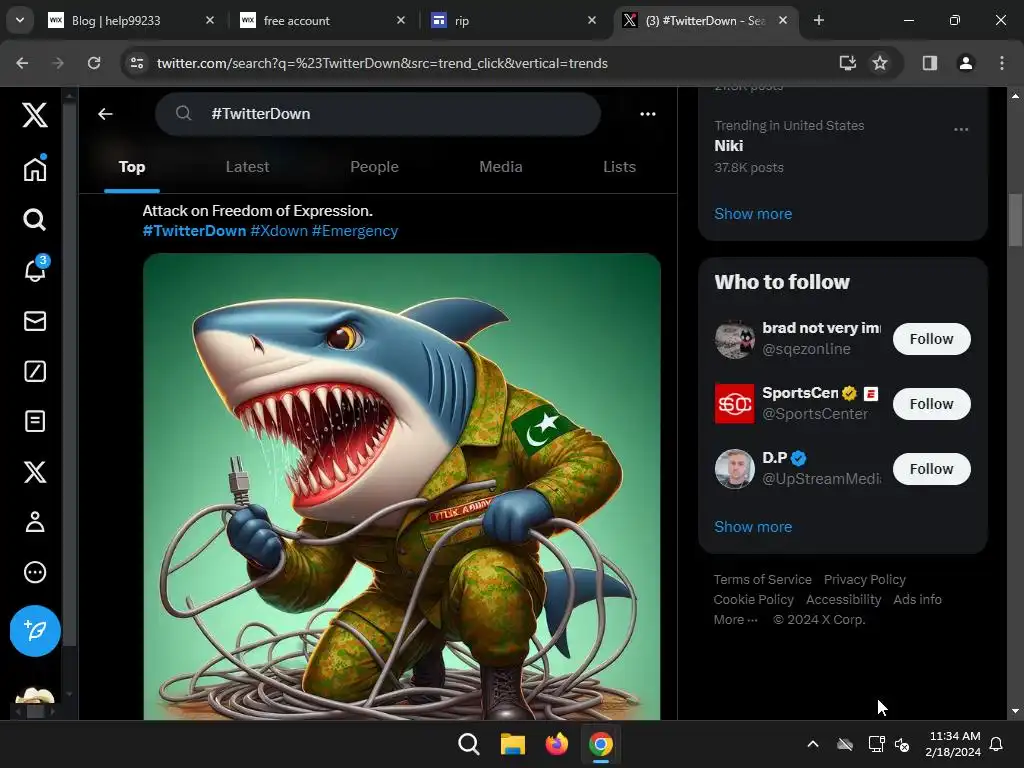The height and width of the screenshot is (768, 1024).
Task: Click the X logo in the sidebar
Action: coord(35,115)
